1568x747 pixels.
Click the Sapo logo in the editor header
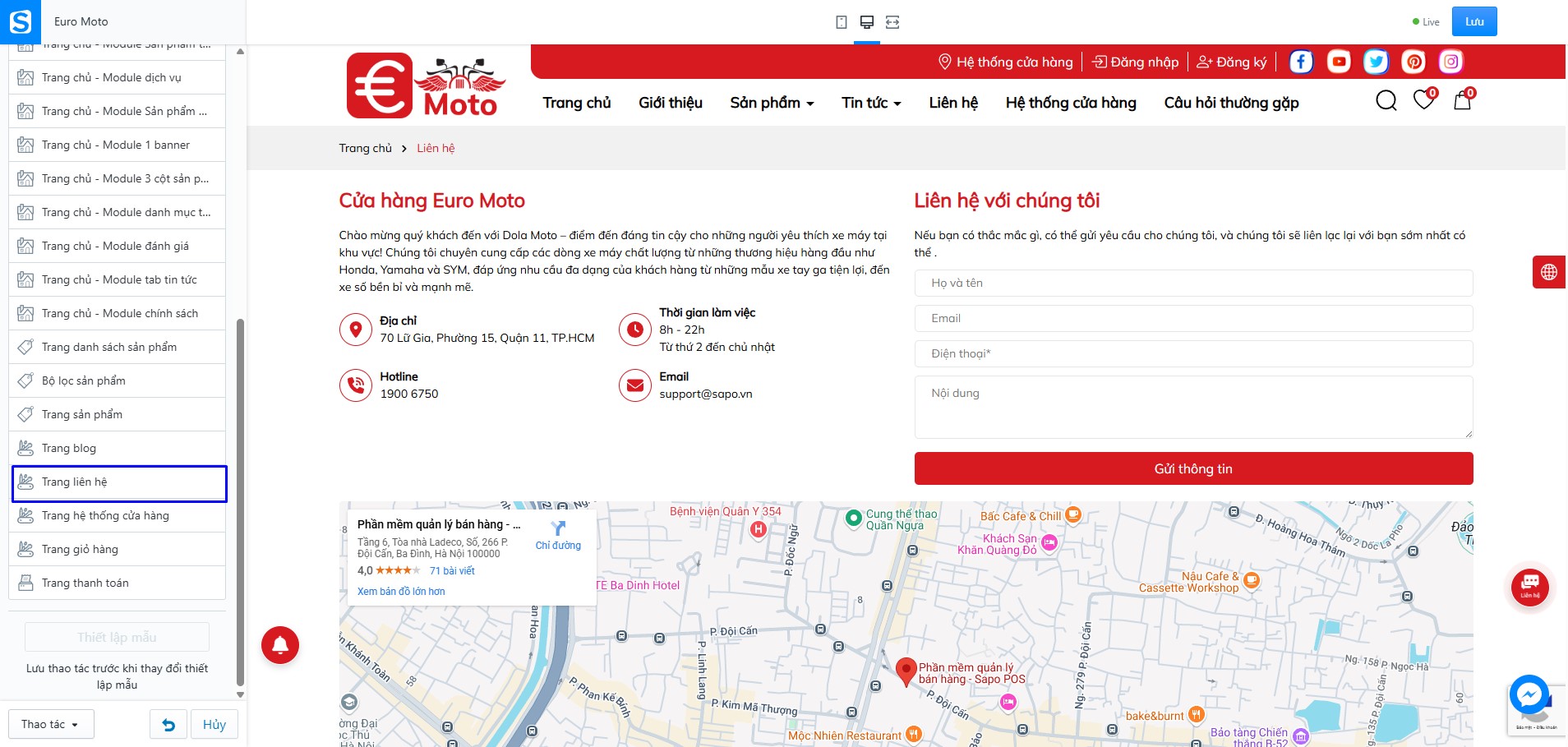(20, 21)
